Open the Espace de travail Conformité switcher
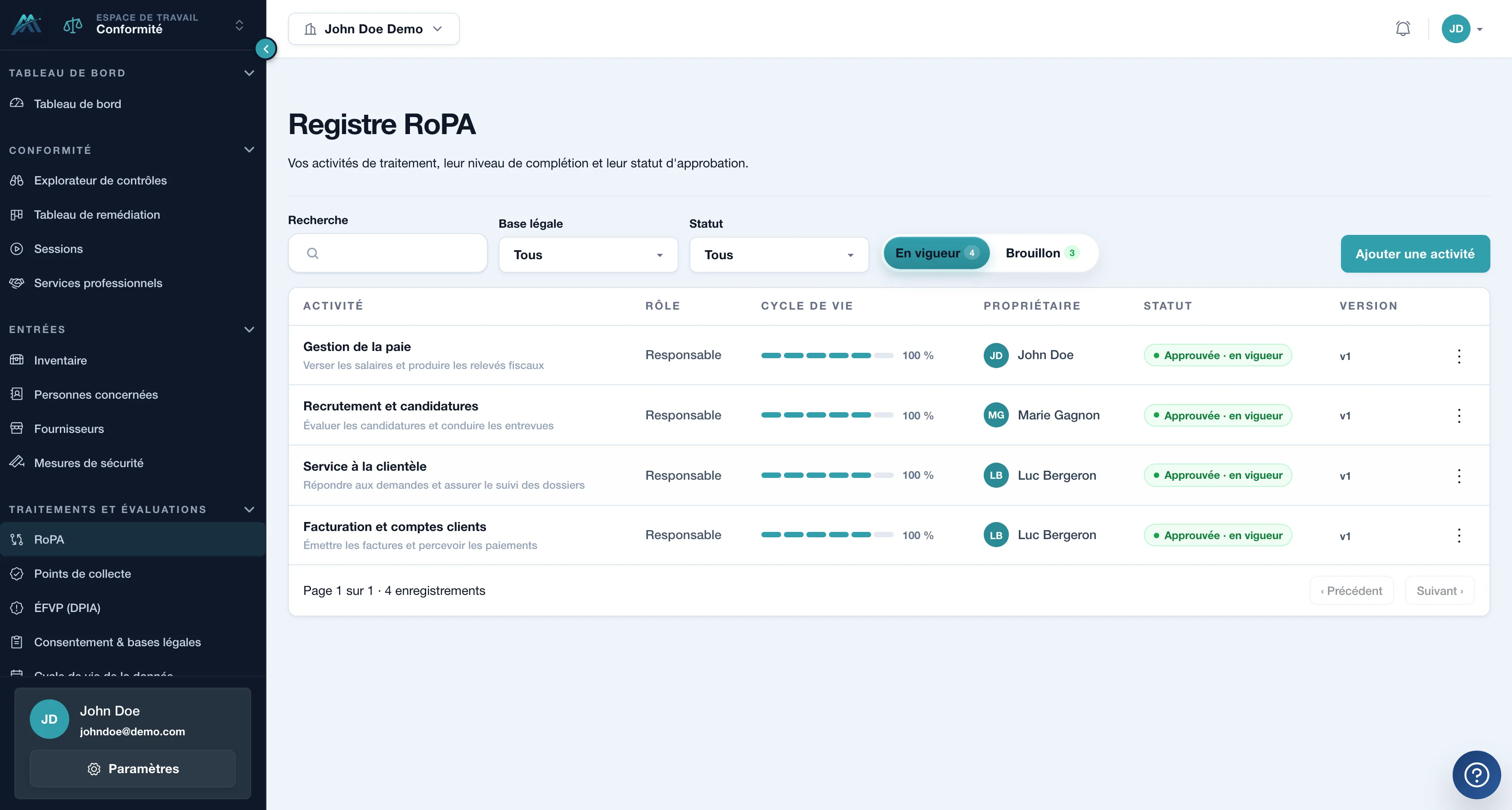 [154, 25]
